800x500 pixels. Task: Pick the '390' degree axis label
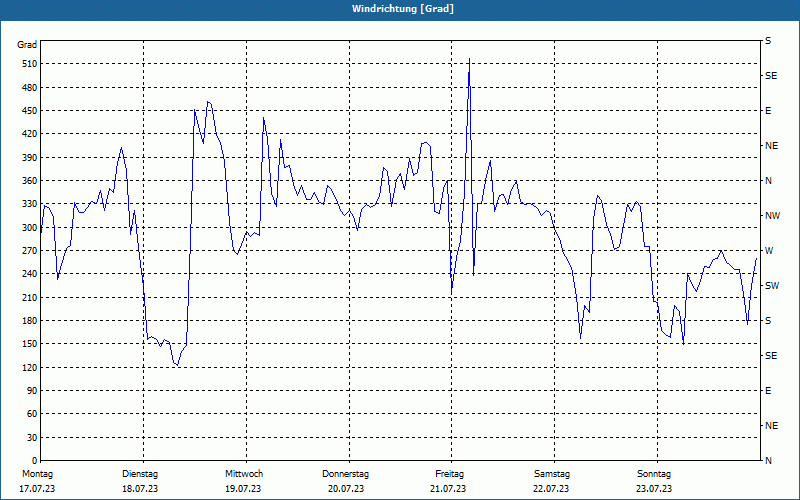(x=31, y=157)
